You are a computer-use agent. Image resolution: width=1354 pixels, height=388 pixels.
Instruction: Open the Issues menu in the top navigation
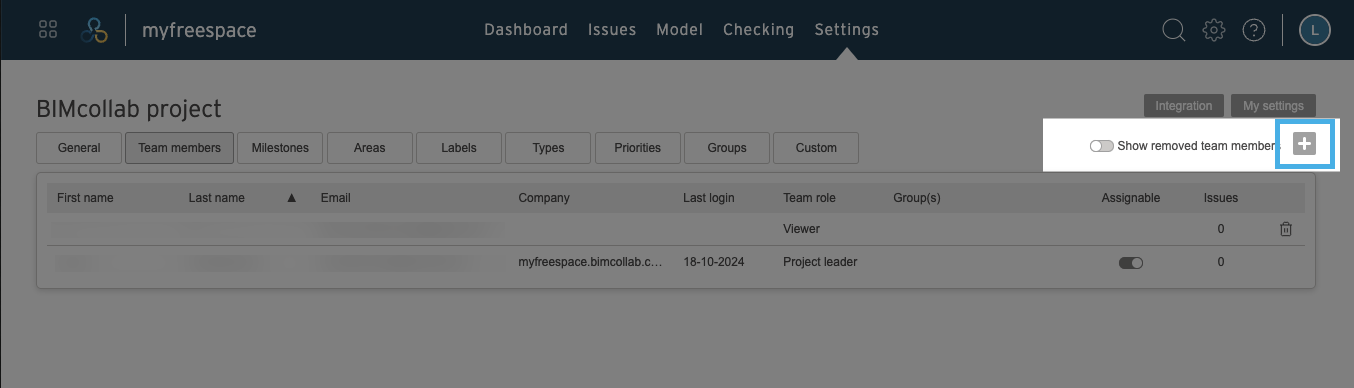[612, 30]
